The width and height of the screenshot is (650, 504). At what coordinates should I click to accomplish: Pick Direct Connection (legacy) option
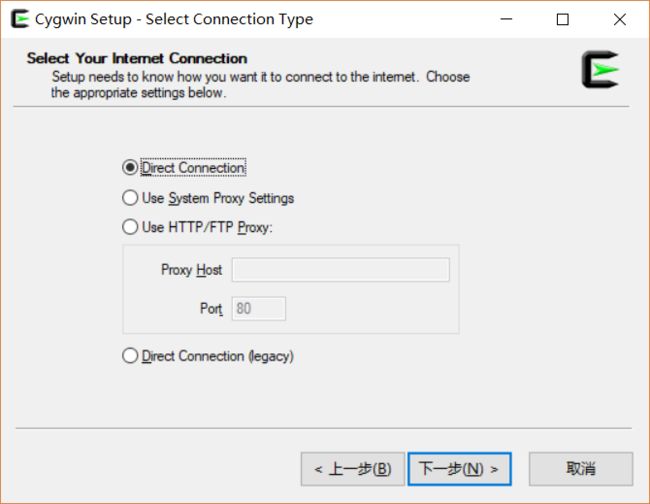pos(130,356)
